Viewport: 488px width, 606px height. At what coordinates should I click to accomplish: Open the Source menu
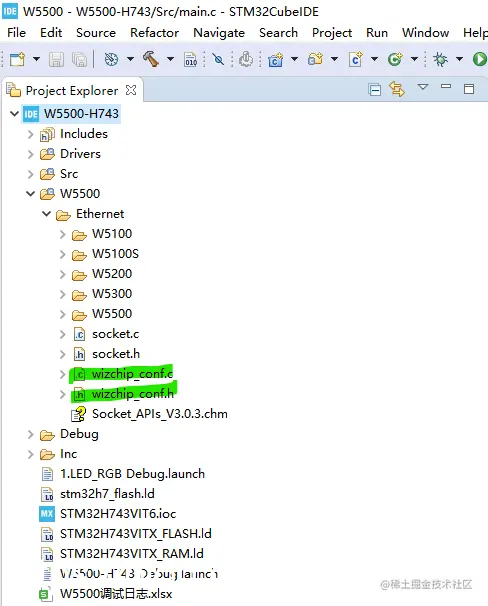click(x=96, y=33)
